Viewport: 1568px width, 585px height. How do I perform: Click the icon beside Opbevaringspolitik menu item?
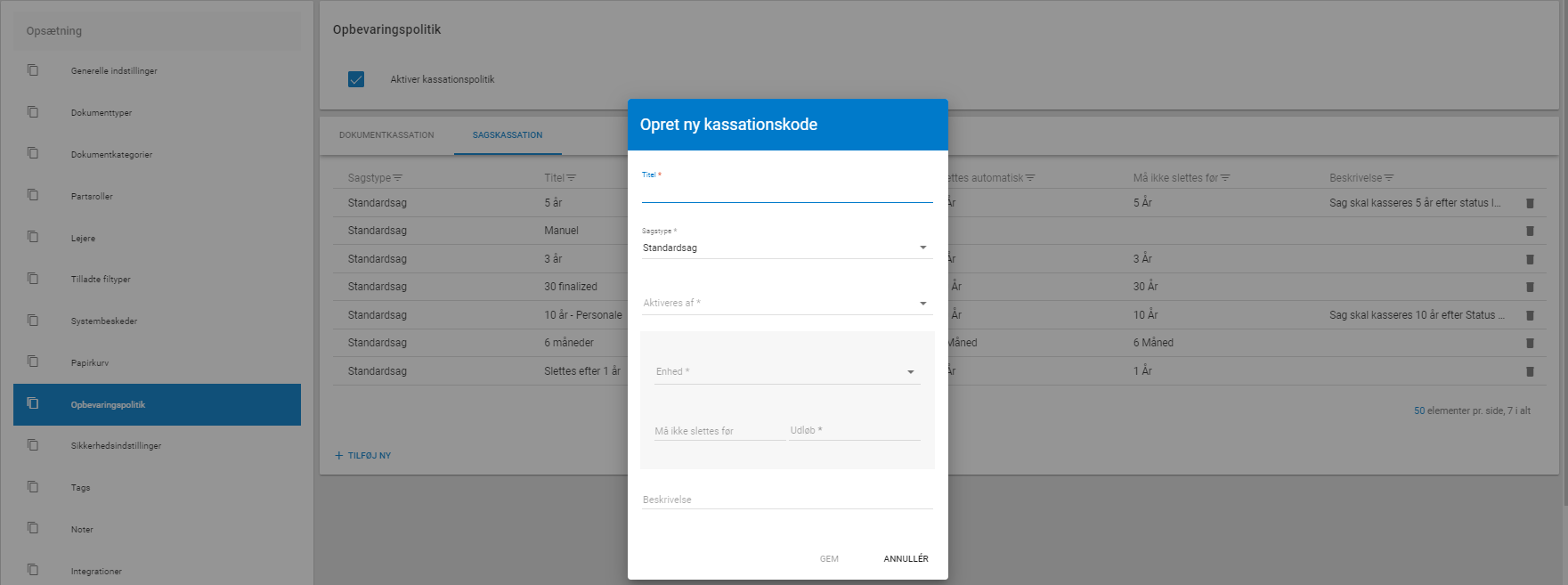tap(33, 403)
